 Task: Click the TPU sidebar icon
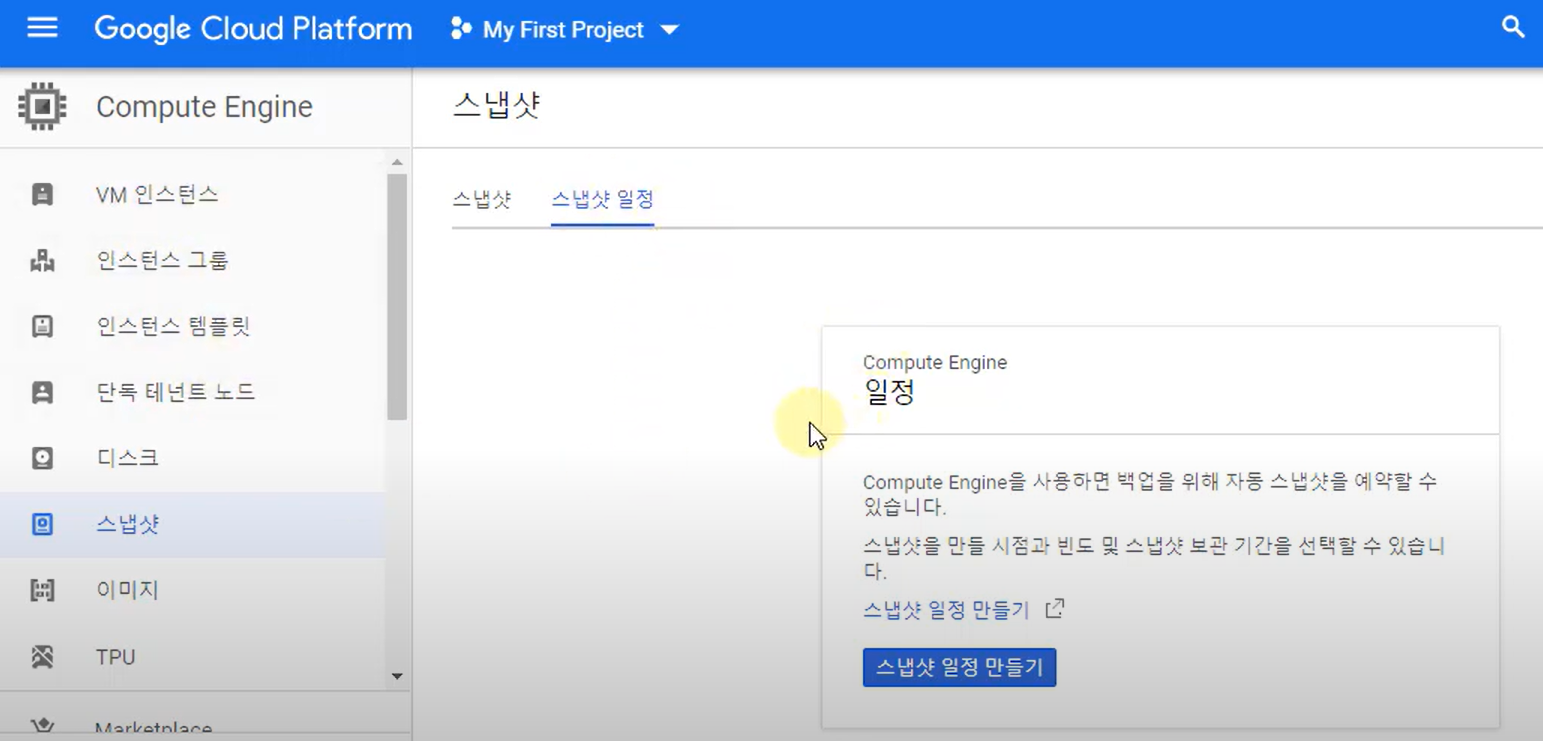(42, 657)
